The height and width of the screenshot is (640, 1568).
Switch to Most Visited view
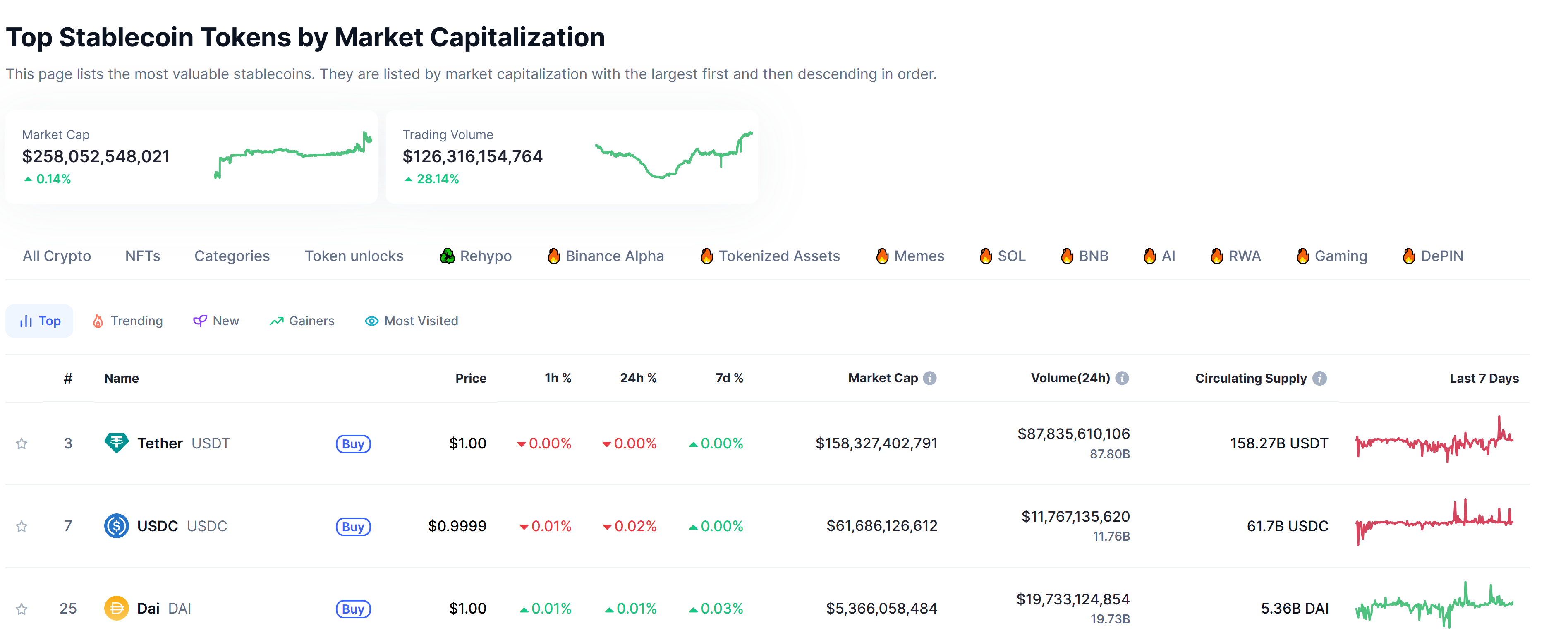[412, 321]
